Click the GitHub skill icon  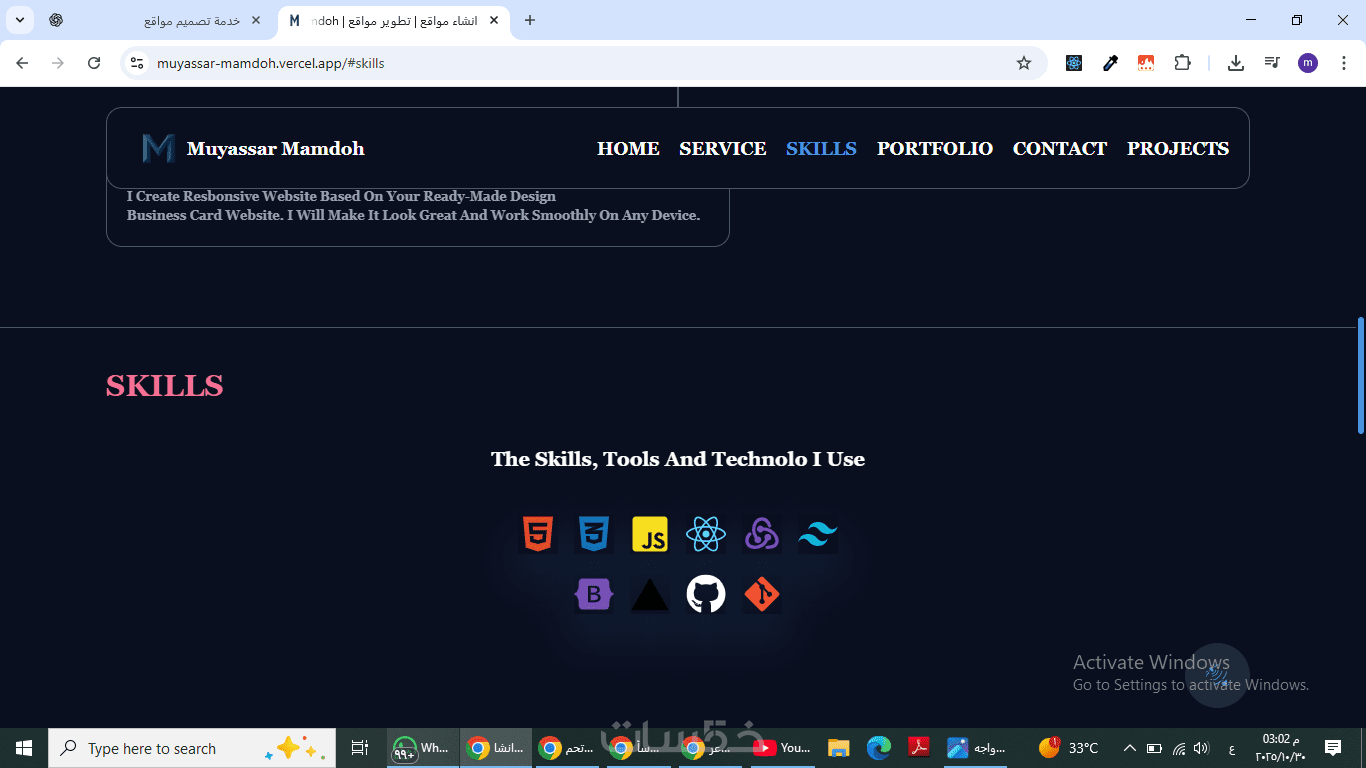coord(706,594)
